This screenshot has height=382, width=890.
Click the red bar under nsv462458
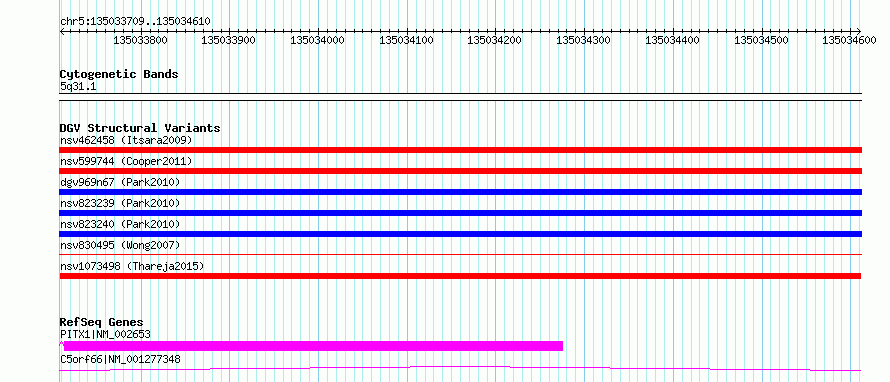(x=461, y=150)
